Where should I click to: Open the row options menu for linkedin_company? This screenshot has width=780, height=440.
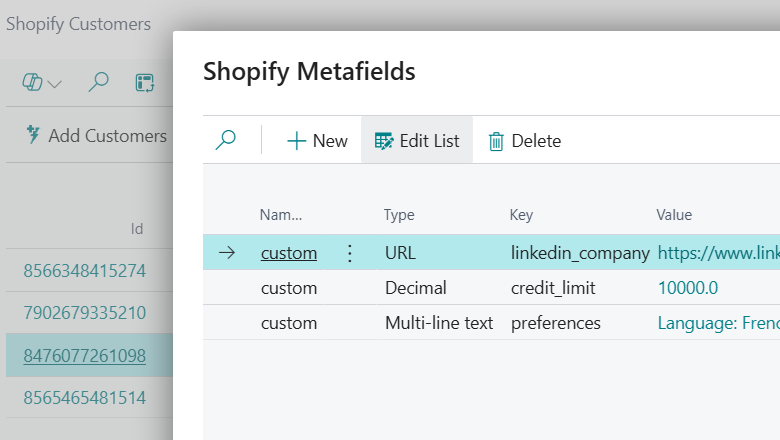[350, 253]
